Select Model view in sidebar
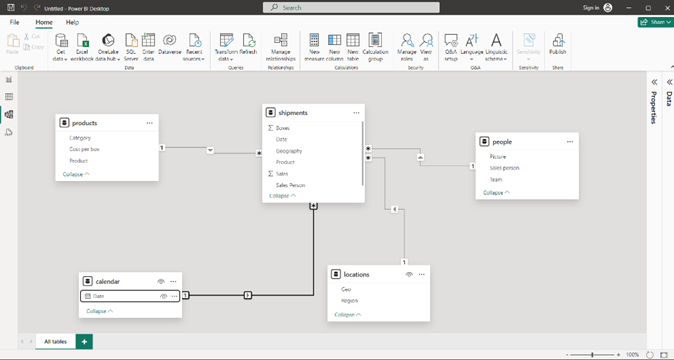 (9, 114)
